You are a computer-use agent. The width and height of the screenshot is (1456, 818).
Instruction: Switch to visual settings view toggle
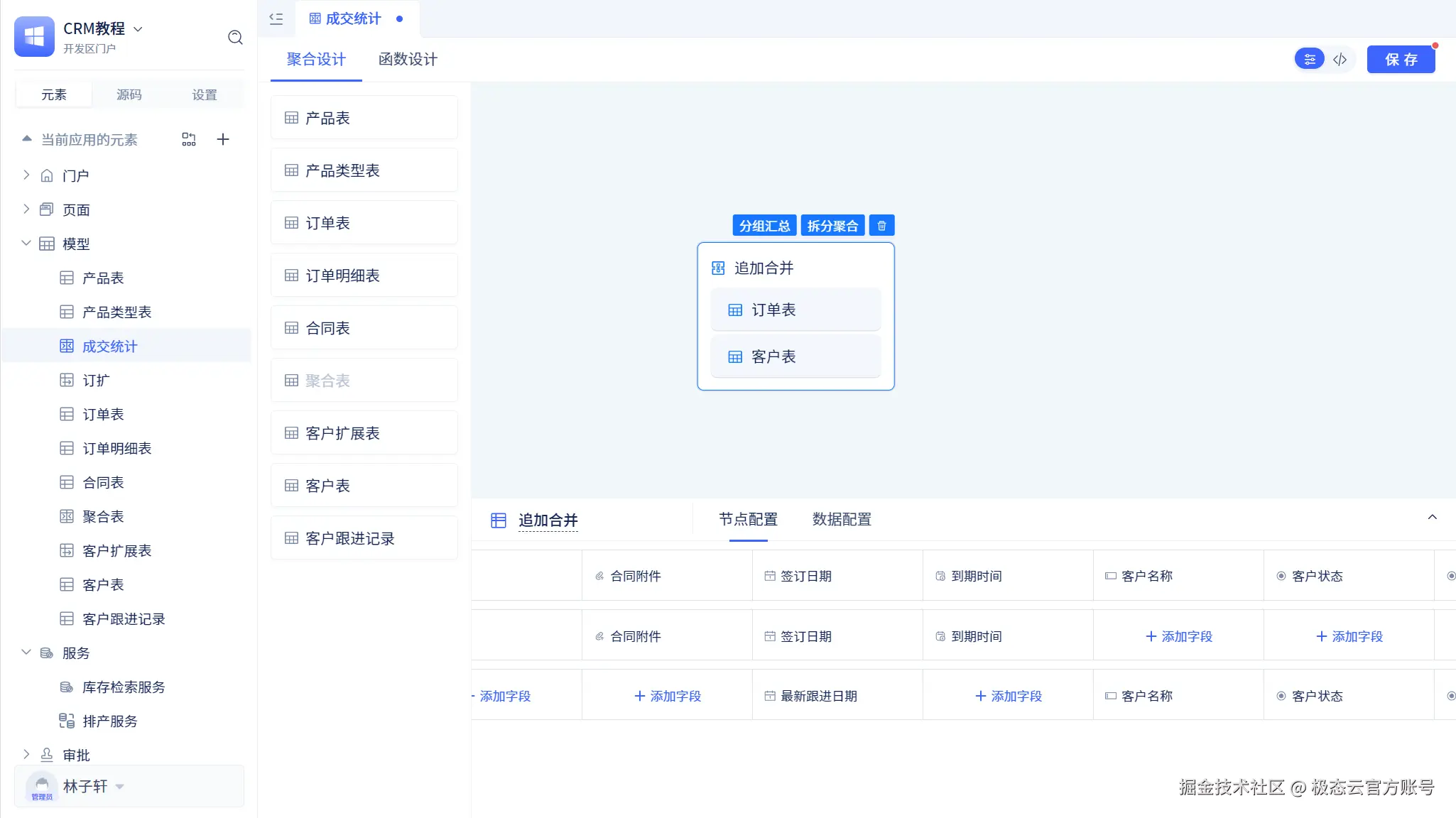coord(1310,60)
